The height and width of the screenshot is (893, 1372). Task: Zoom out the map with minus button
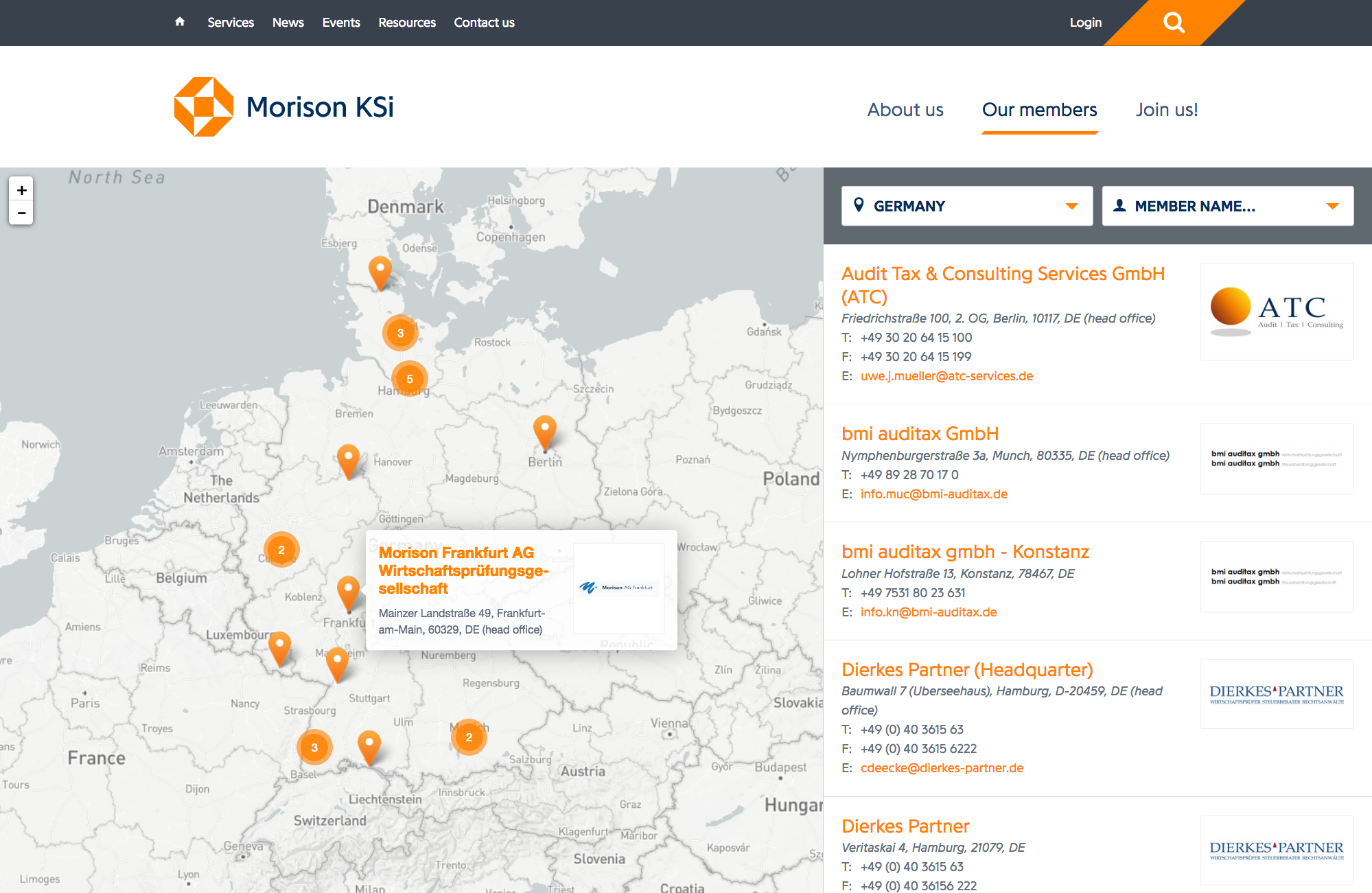pyautogui.click(x=21, y=213)
